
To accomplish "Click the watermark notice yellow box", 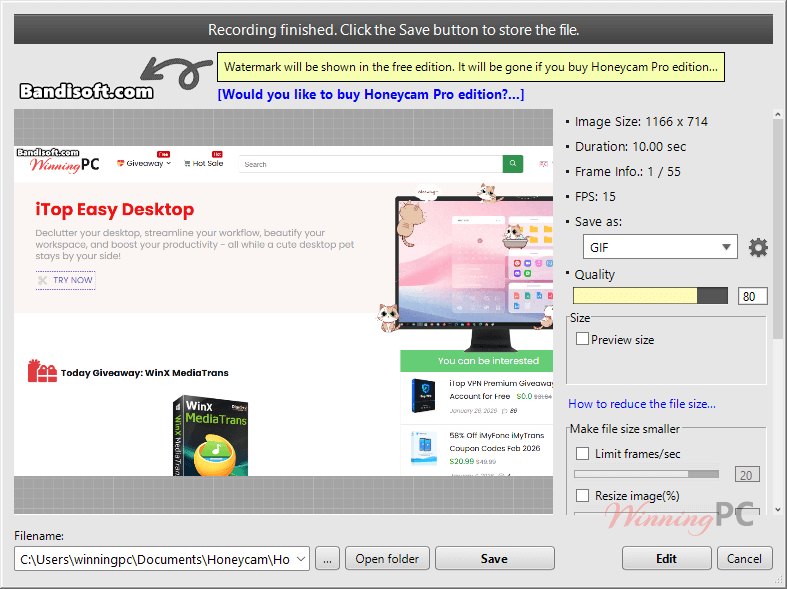I will click(x=471, y=67).
